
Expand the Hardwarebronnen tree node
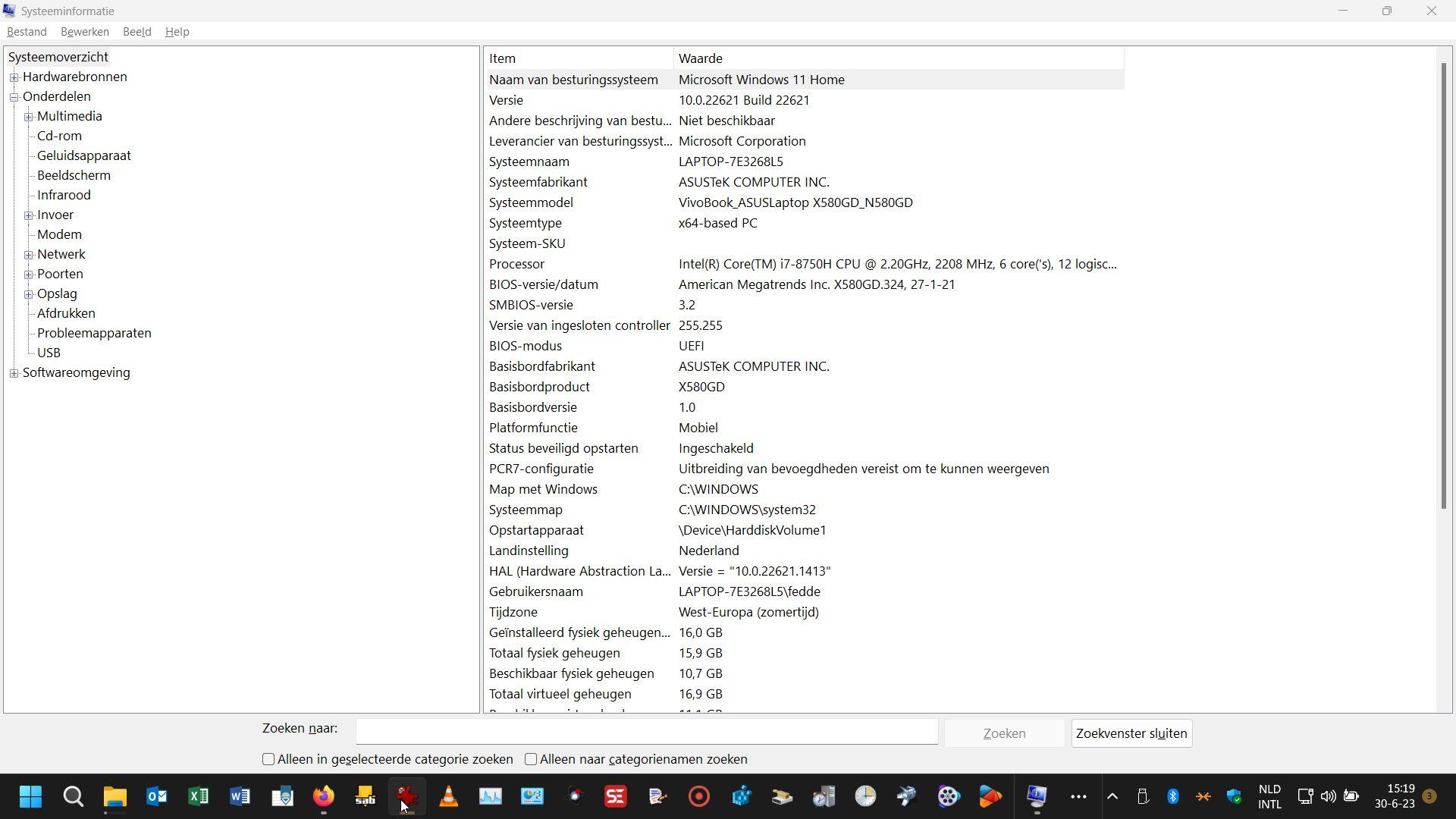coord(14,77)
